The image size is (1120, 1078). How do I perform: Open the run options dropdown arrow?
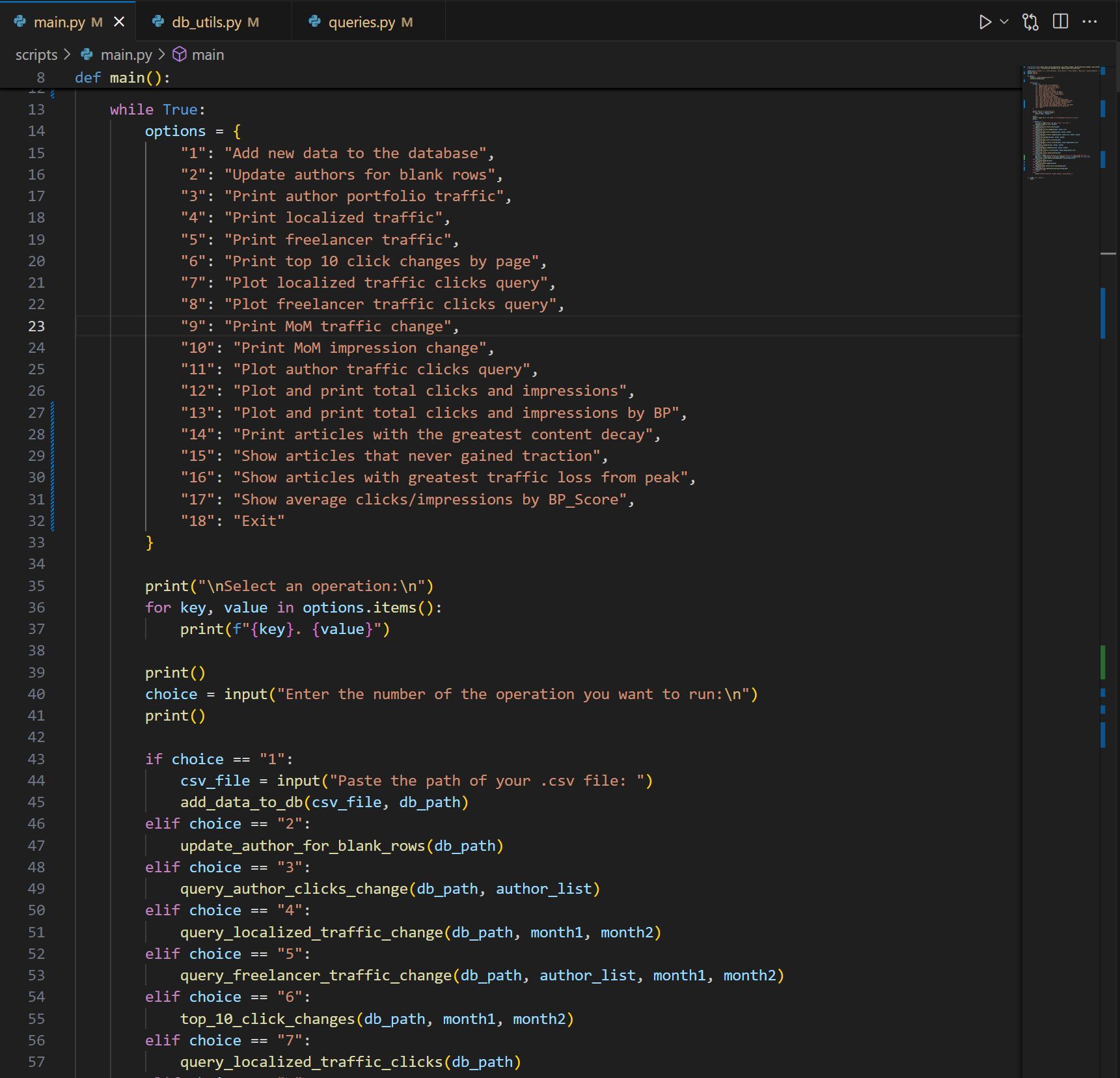point(1004,22)
